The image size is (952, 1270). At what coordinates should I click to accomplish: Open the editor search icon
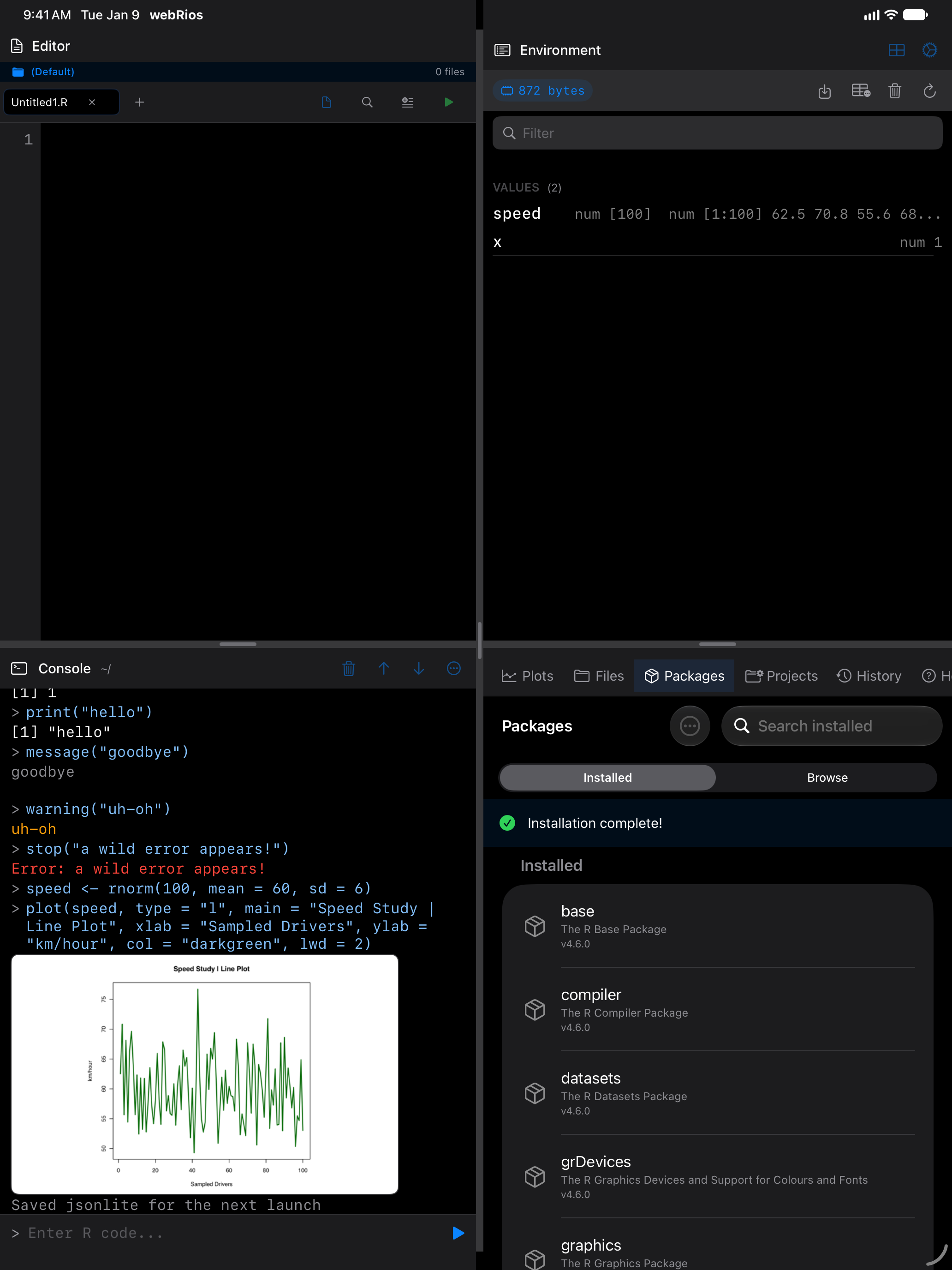point(367,102)
